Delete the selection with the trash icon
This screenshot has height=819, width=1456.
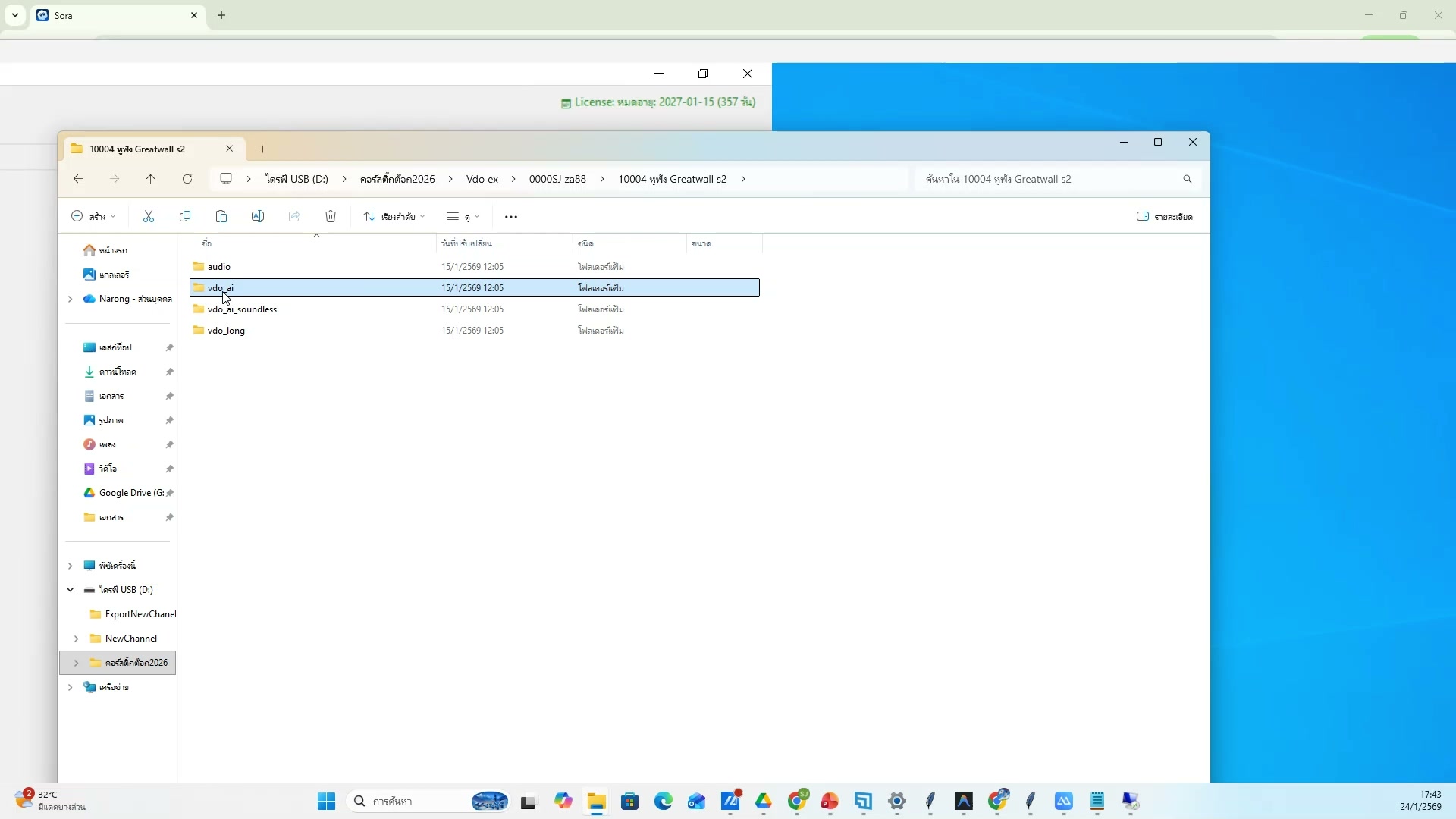point(331,216)
